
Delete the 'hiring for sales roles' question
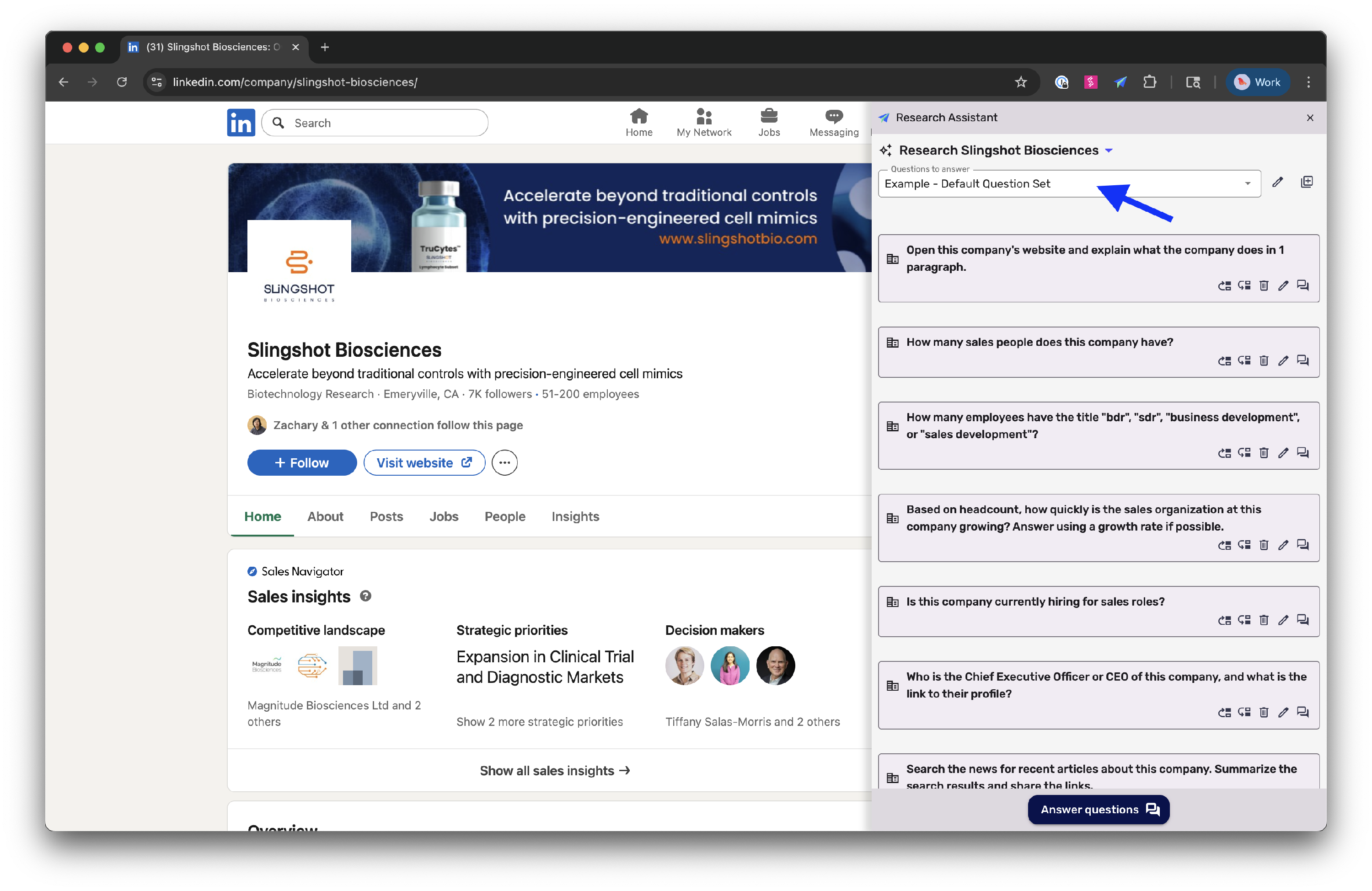pos(1264,621)
